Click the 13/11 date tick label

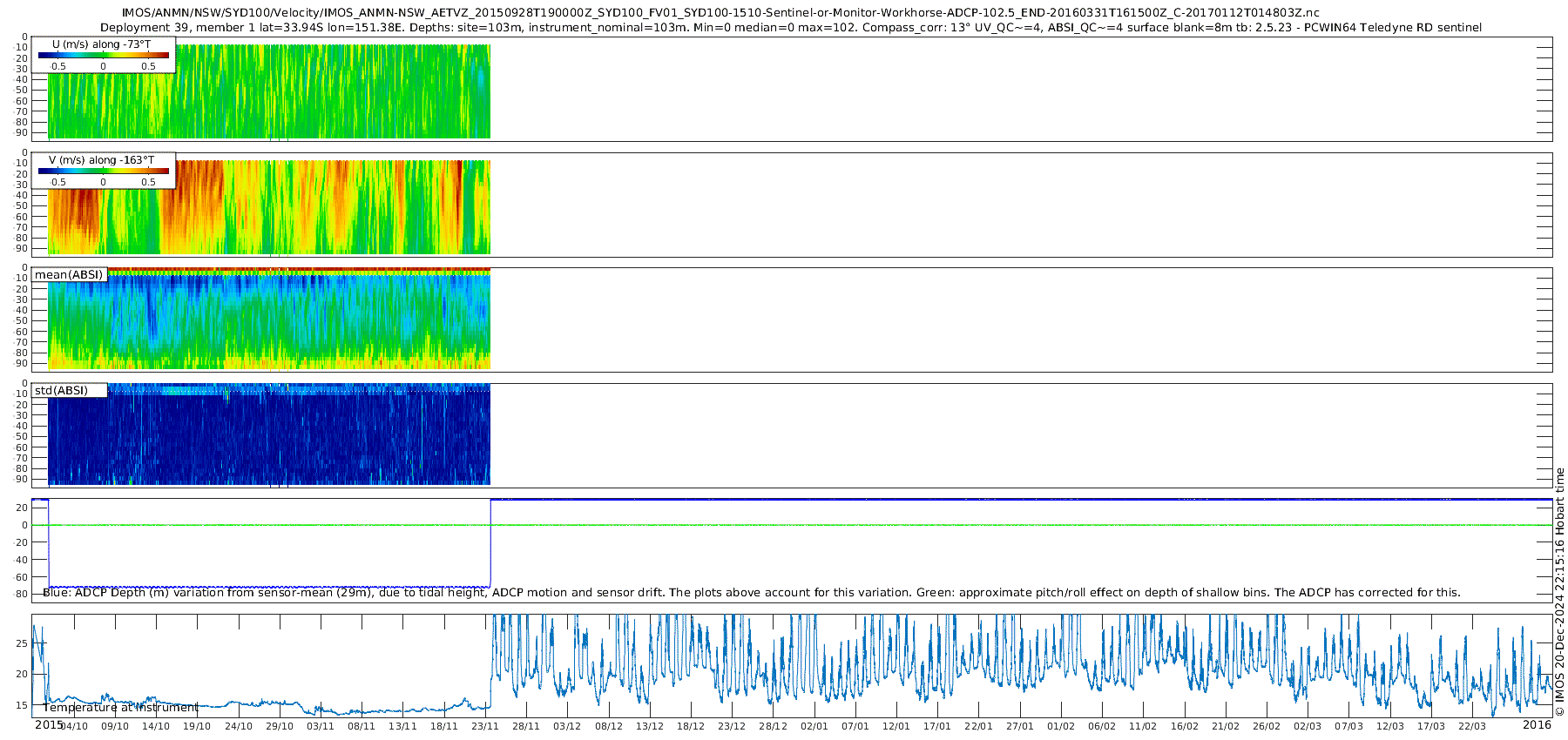[402, 726]
